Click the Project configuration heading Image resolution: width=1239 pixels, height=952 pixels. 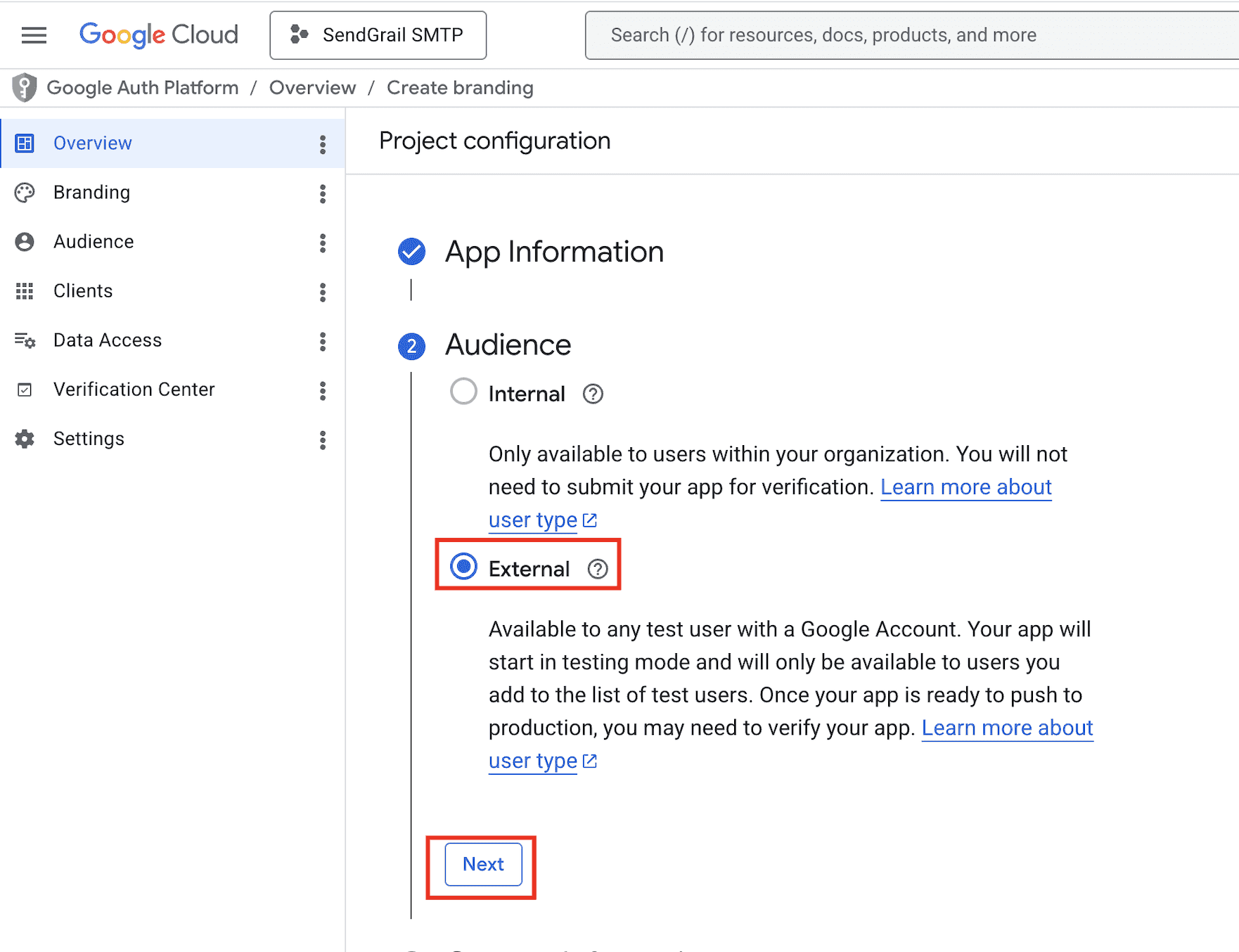pos(494,141)
